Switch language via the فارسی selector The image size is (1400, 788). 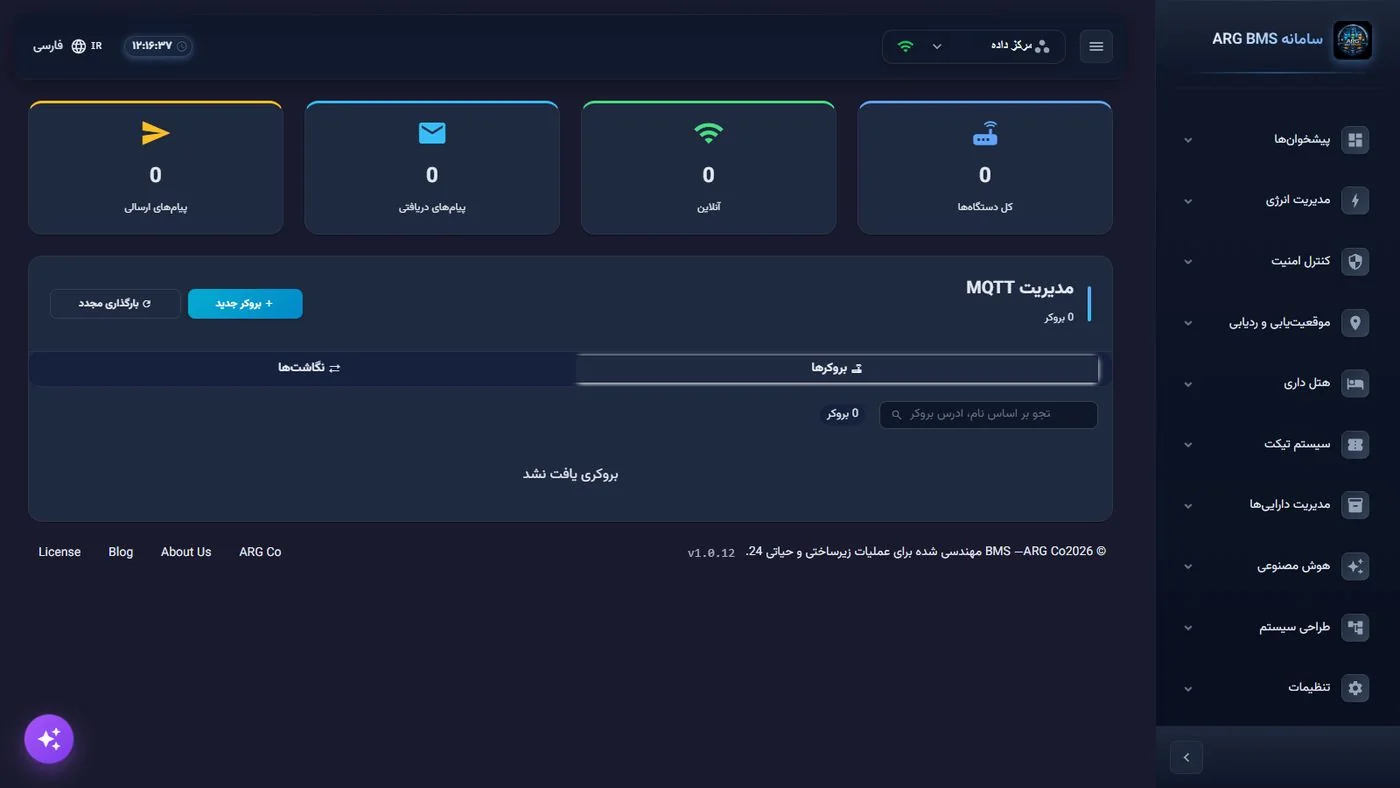coord(67,46)
